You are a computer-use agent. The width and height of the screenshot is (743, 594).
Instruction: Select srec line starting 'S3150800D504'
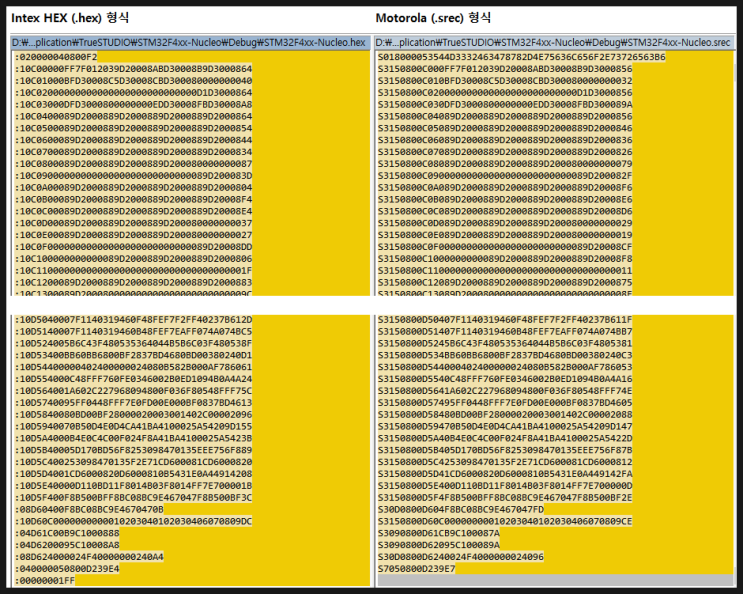pyautogui.click(x=505, y=320)
